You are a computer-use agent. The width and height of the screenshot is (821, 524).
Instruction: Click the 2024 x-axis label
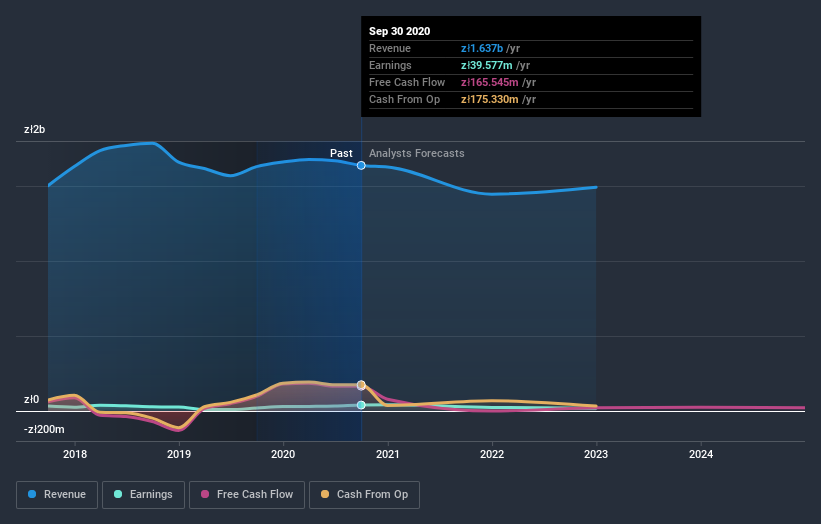701,454
